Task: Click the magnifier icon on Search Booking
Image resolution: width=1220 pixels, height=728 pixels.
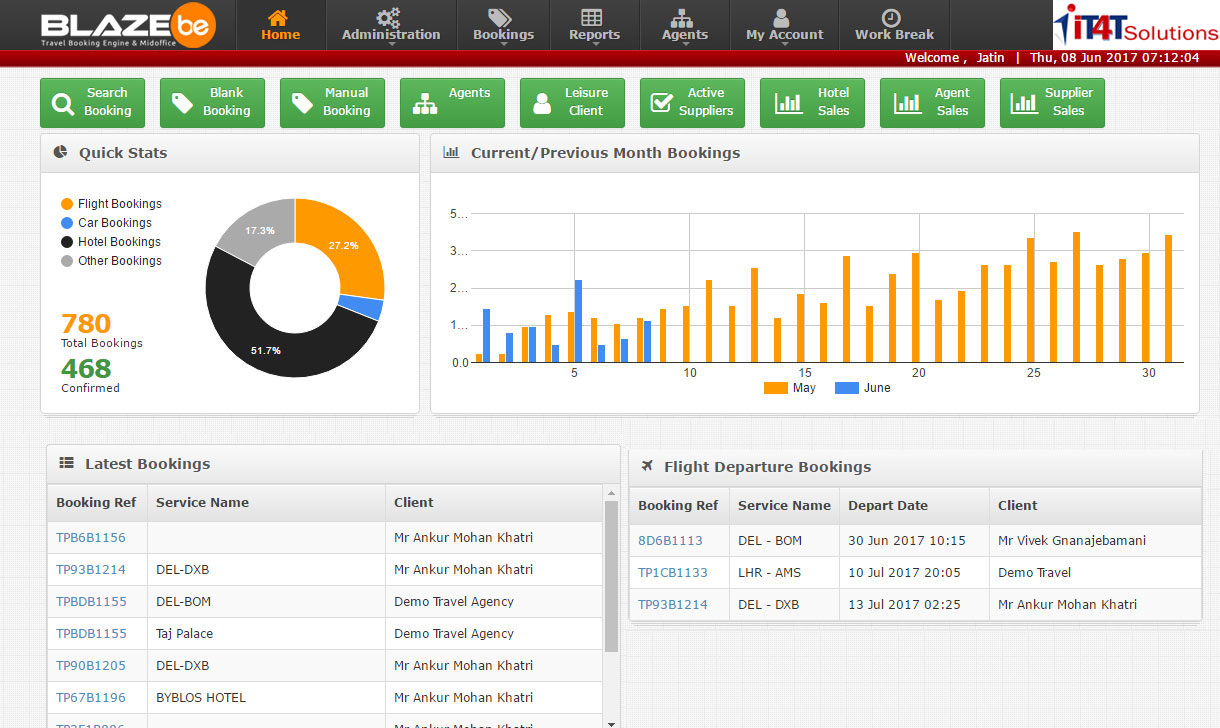Action: point(63,103)
